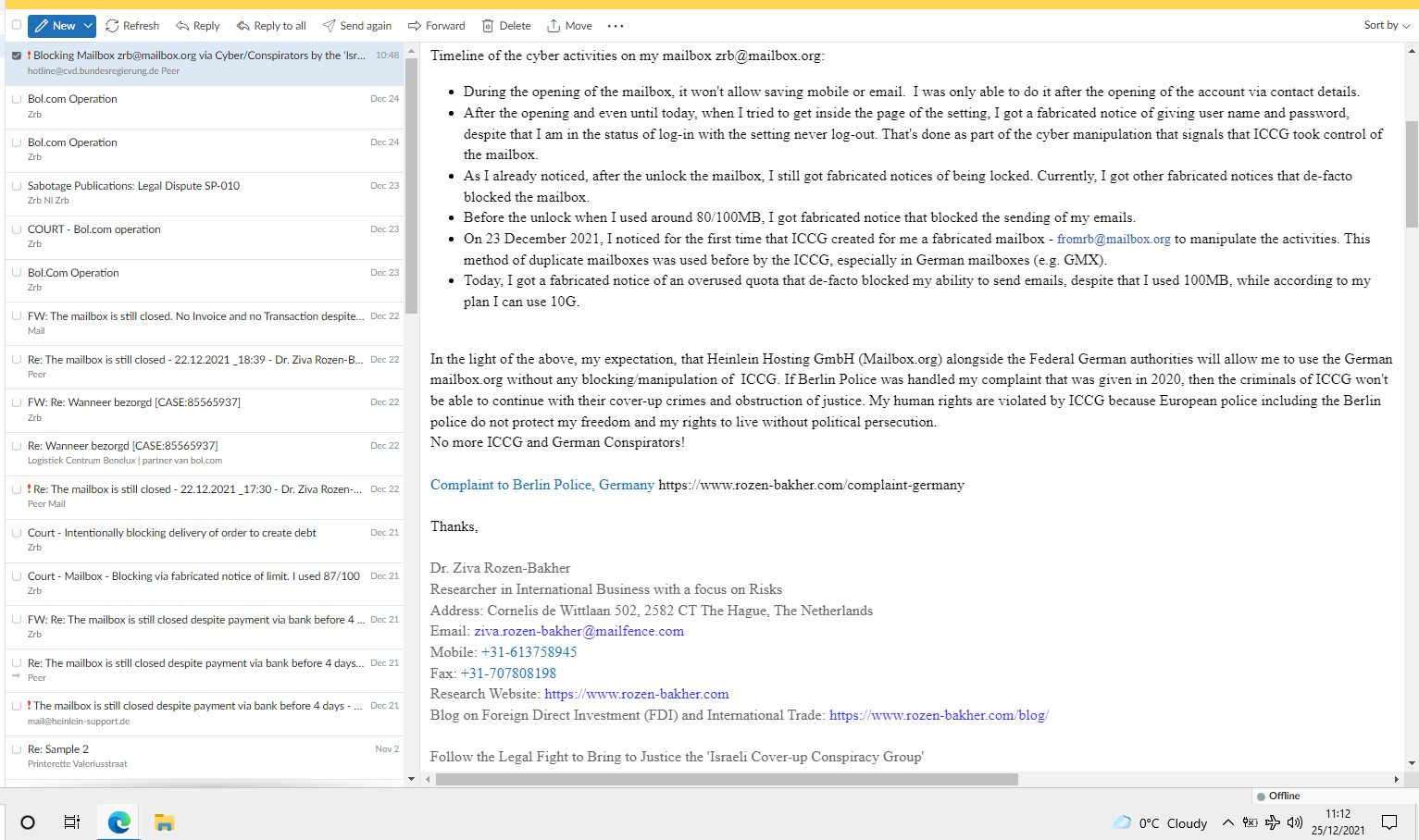Click the email list scroll-up arrow

click(412, 50)
